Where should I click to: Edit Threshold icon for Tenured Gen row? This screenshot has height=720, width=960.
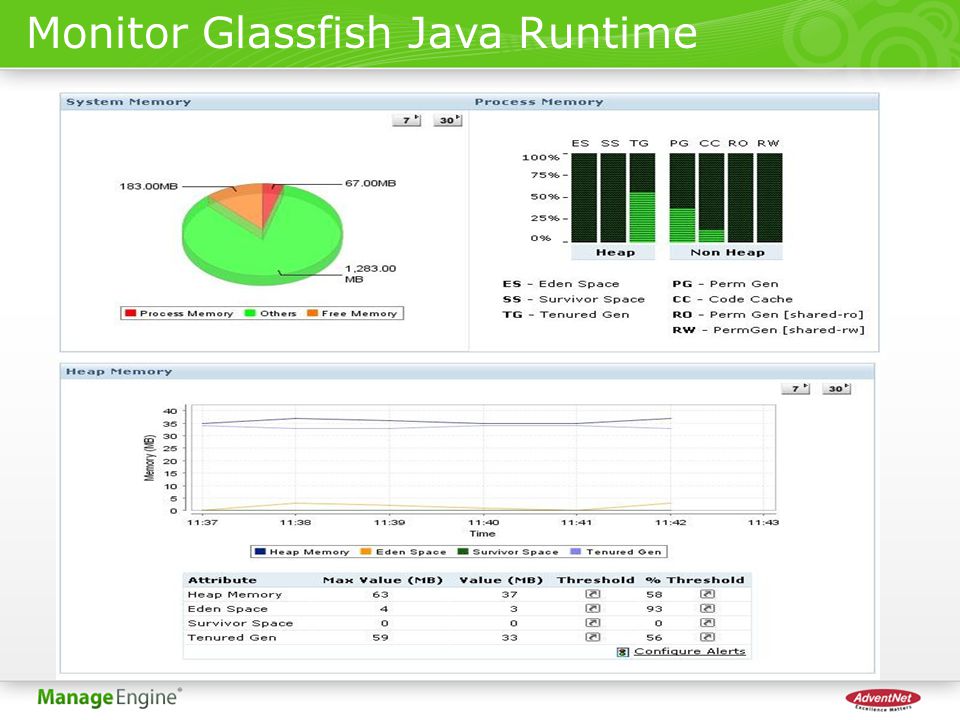pos(593,637)
